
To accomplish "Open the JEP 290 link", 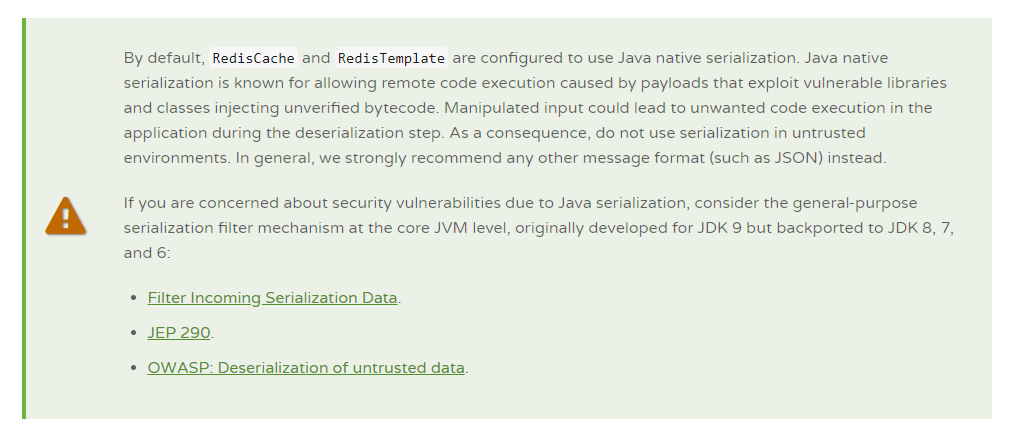I will pyautogui.click(x=179, y=333).
